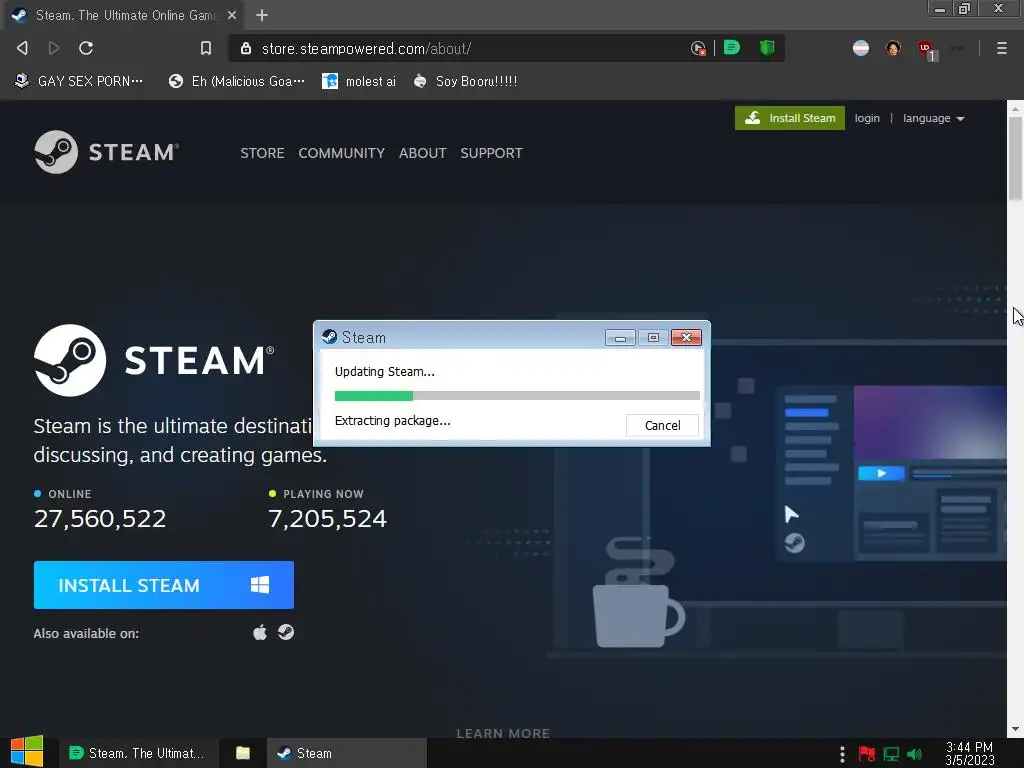The height and width of the screenshot is (768, 1024).
Task: Click the scrollbar down arrow
Action: tap(1016, 729)
